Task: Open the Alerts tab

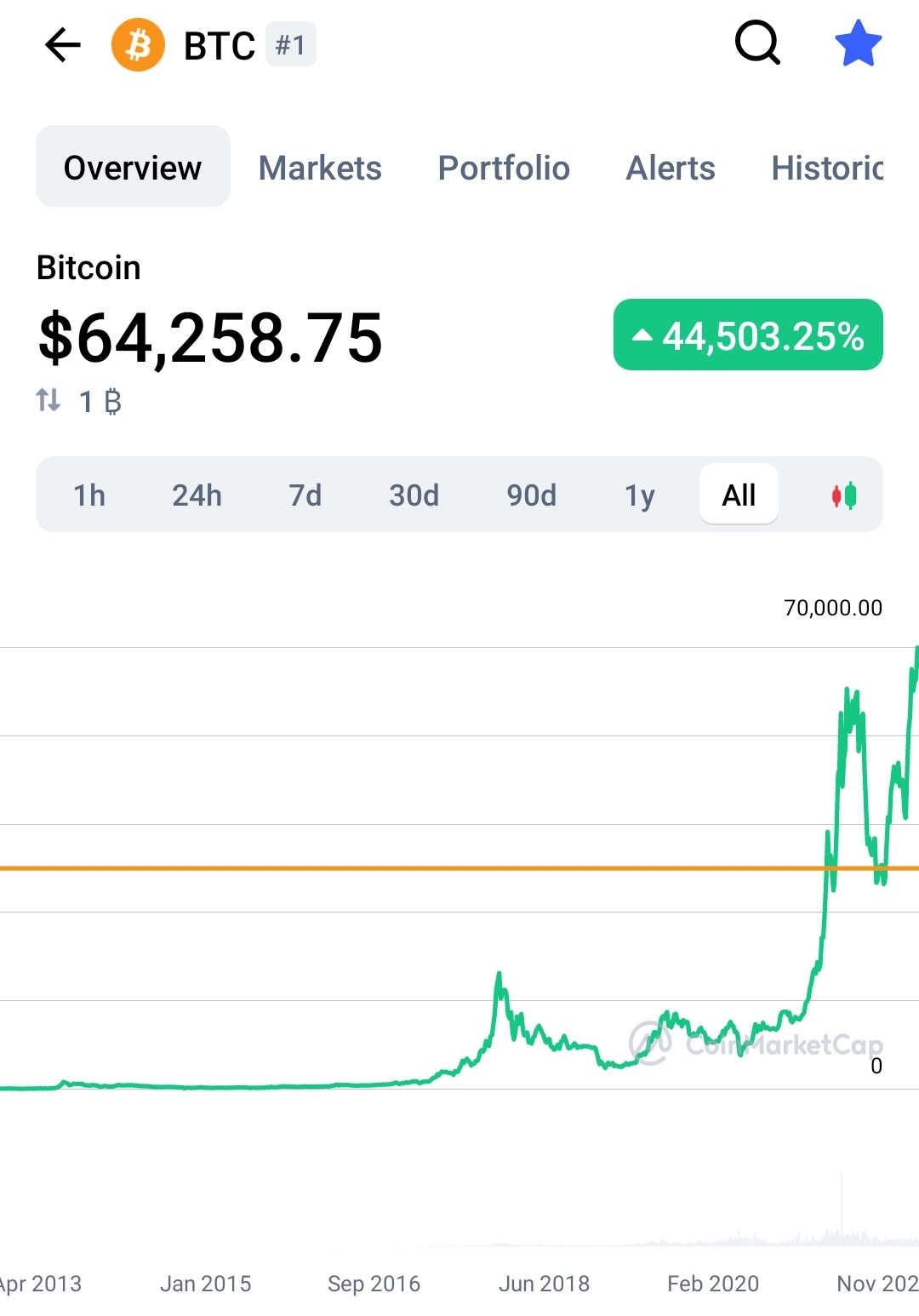Action: (671, 168)
